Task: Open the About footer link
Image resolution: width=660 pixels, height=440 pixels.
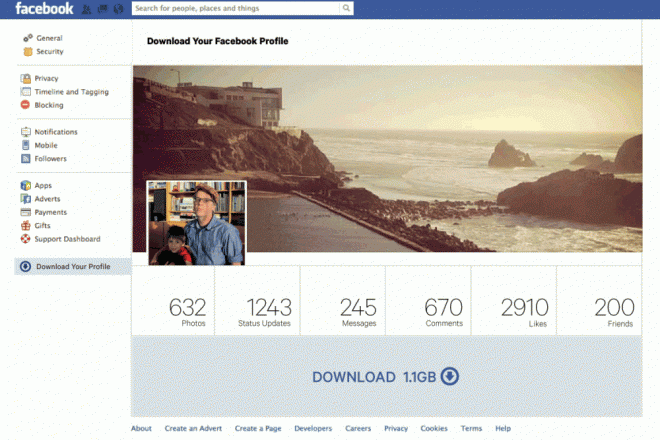Action: (141, 428)
